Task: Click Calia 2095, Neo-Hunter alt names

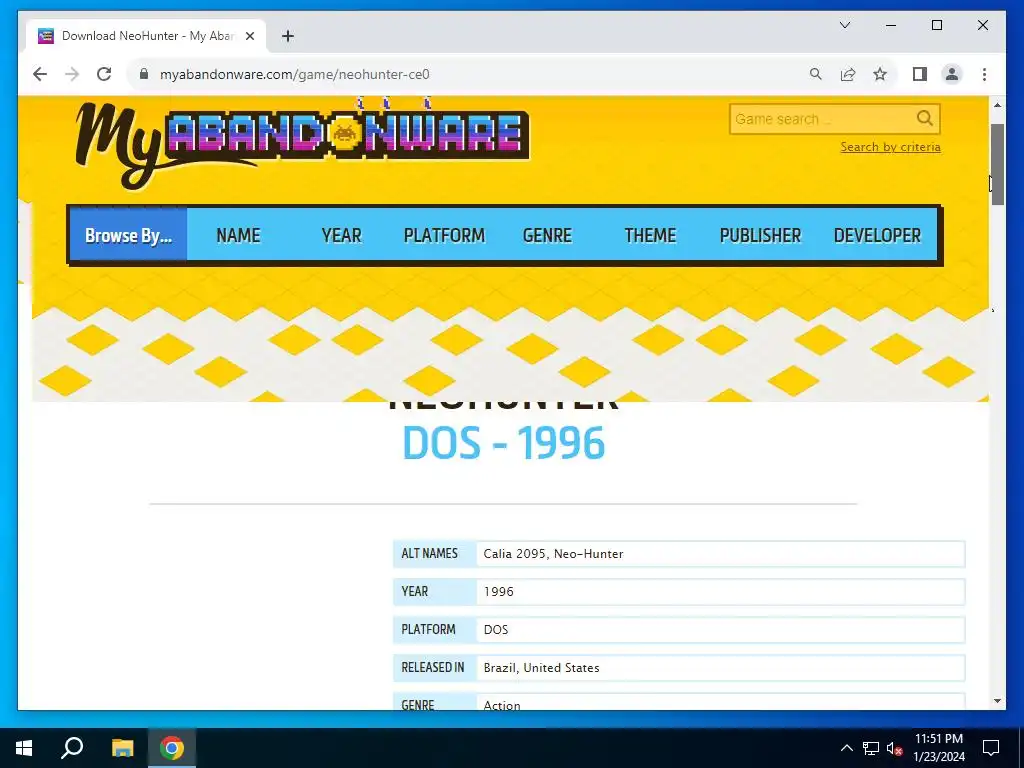Action: [553, 554]
